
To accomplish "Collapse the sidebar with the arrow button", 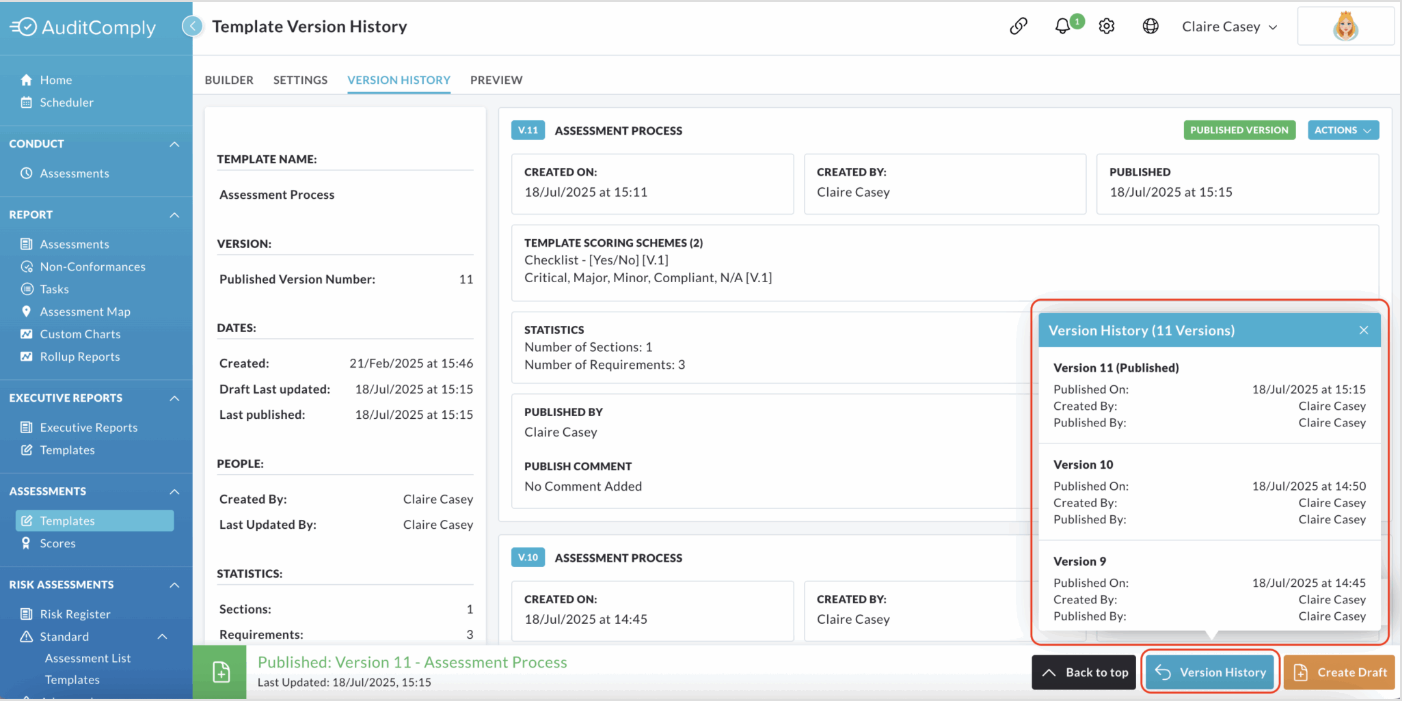I will pyautogui.click(x=193, y=27).
